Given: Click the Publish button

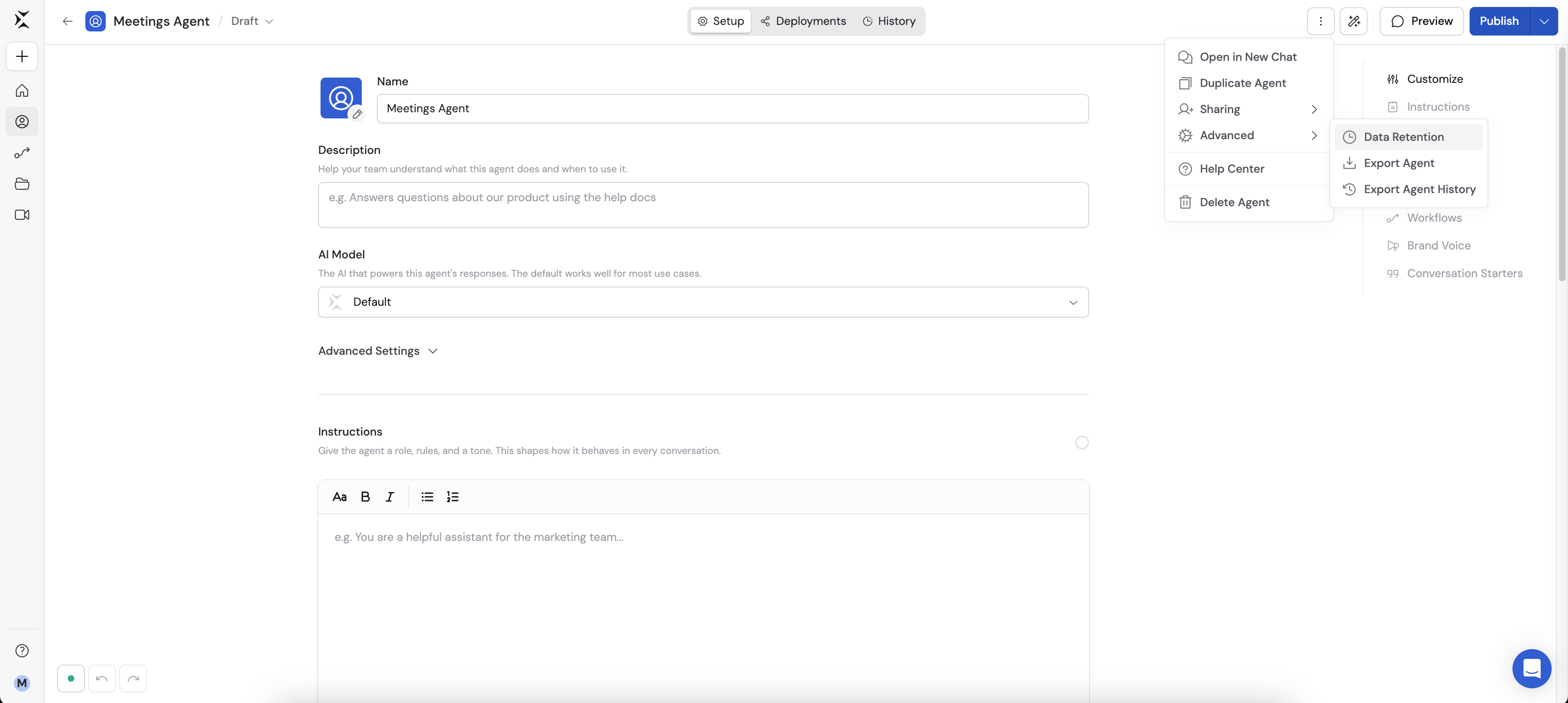Looking at the screenshot, I should pos(1499,21).
